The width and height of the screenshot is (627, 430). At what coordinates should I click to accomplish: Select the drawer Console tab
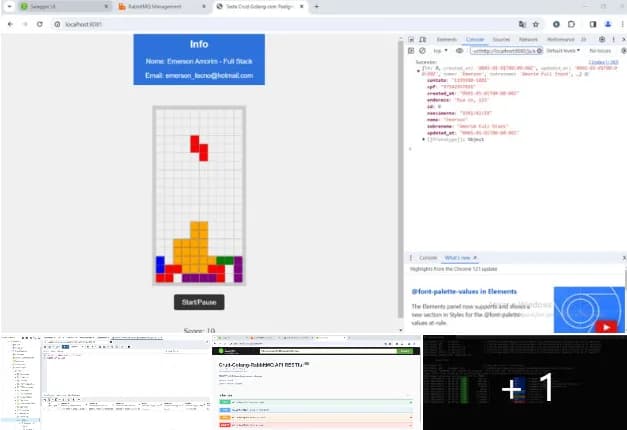click(x=428, y=258)
